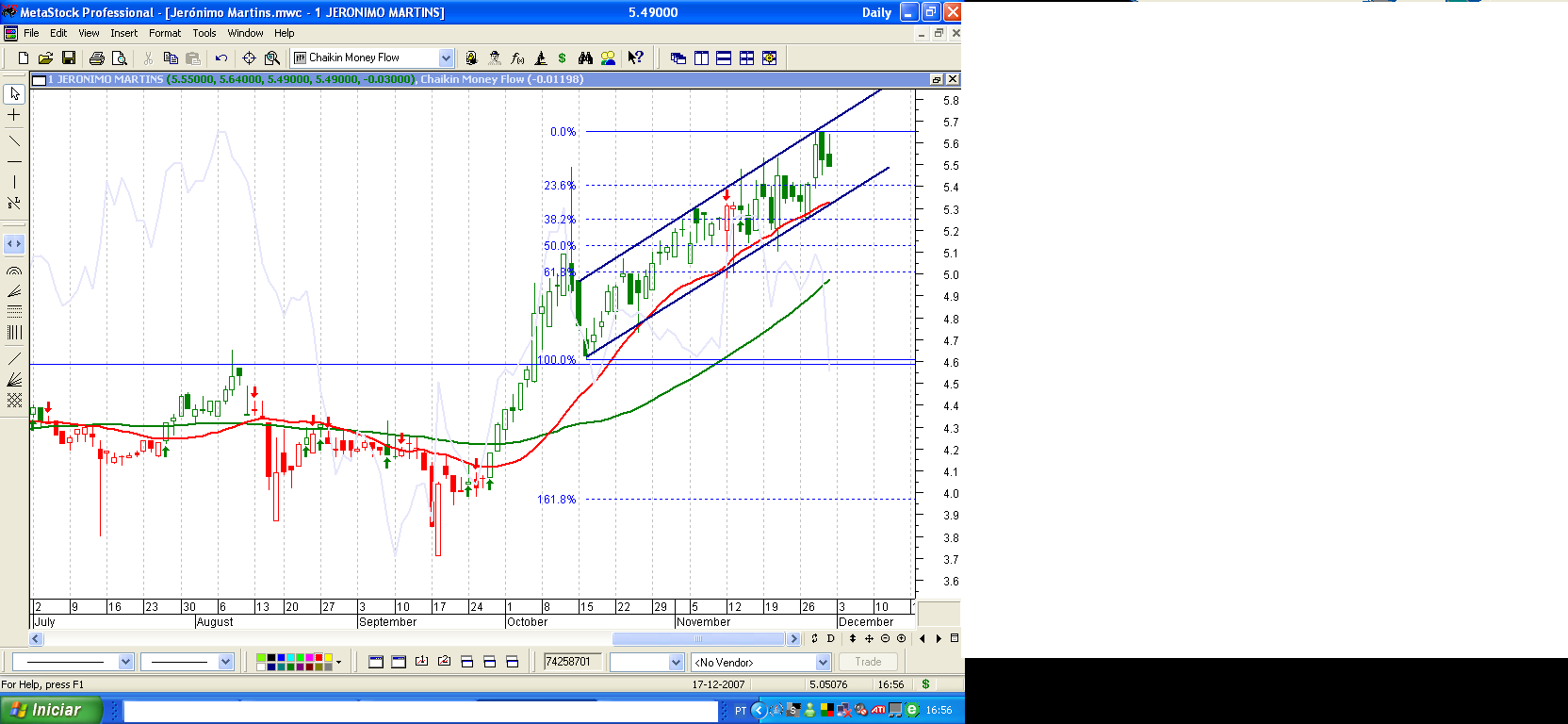Open the Help menu

coord(285,33)
